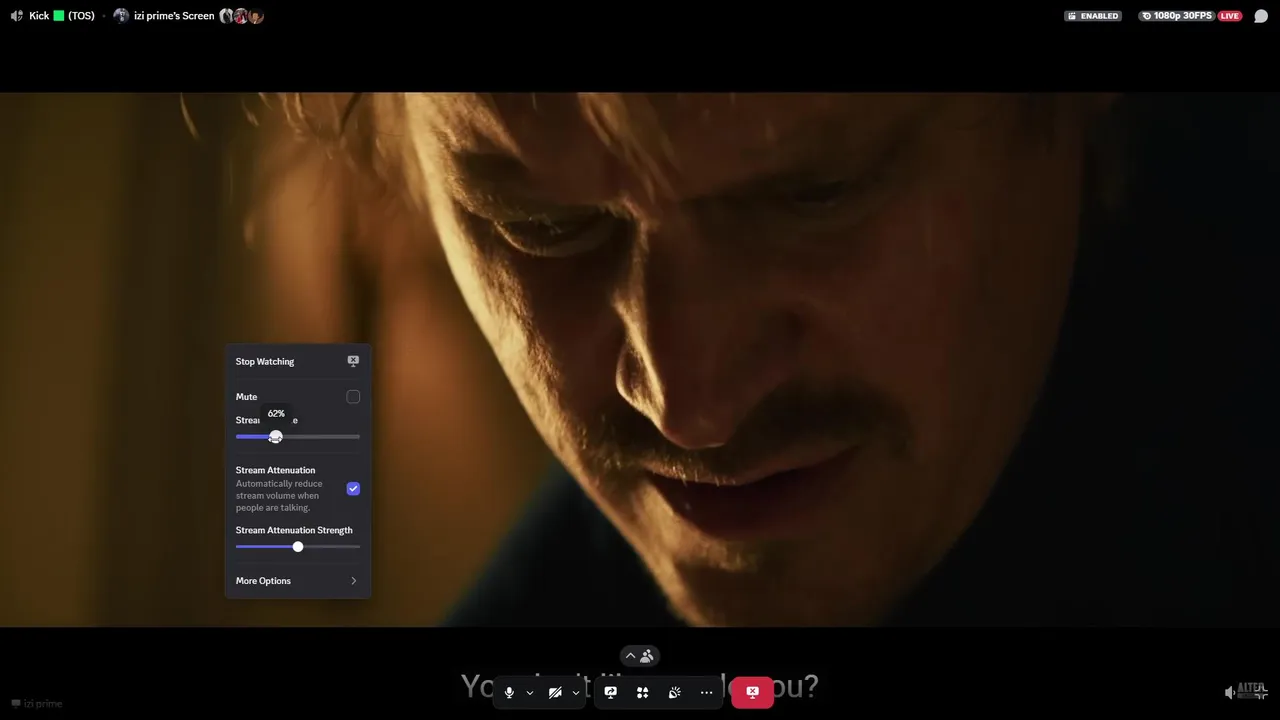This screenshot has width=1280, height=720.
Task: Click the Stop Watching menu entry
Action: [297, 361]
